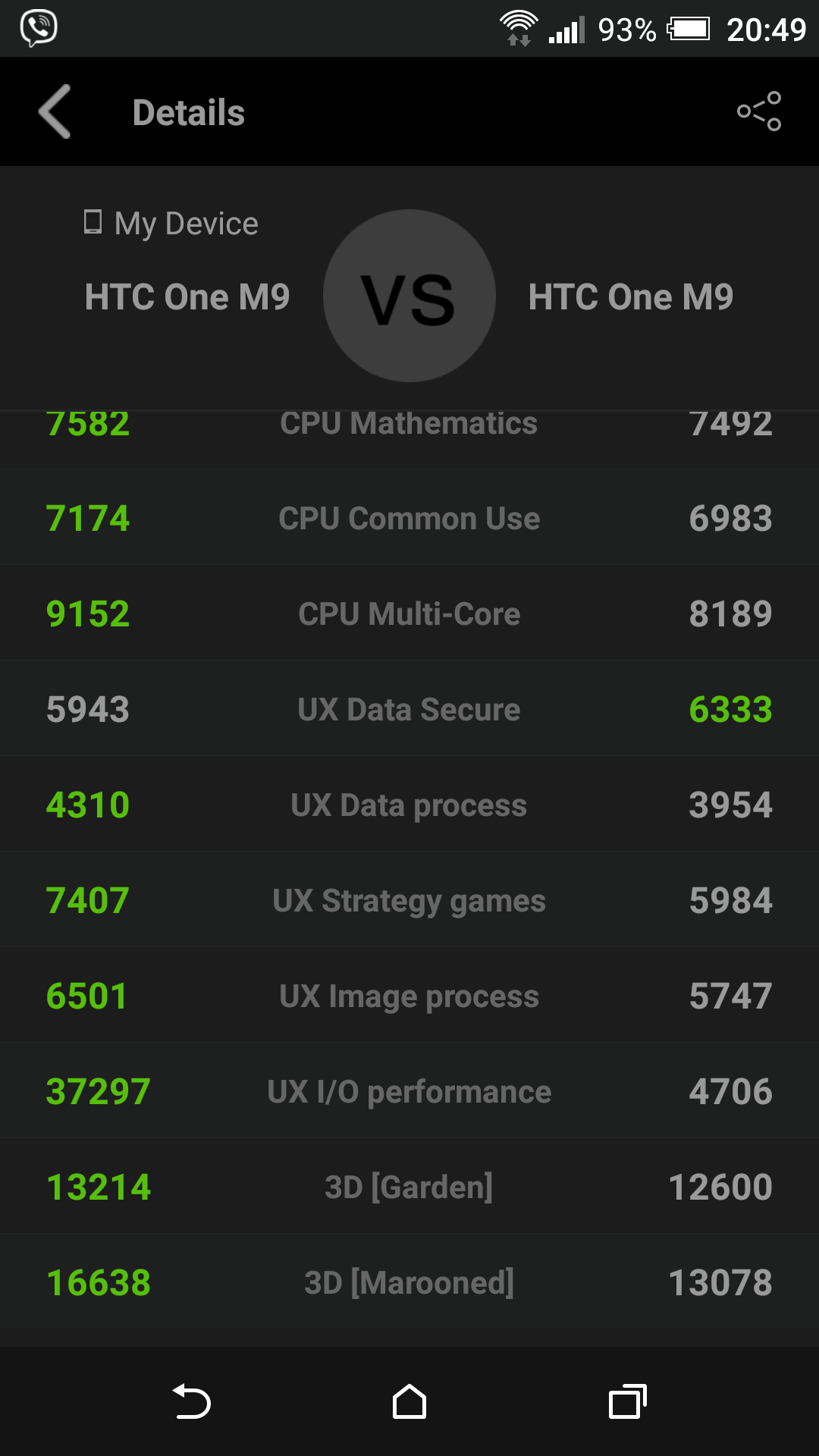
Task: Tap the UX I/O performance score 37297
Action: pos(99,1091)
